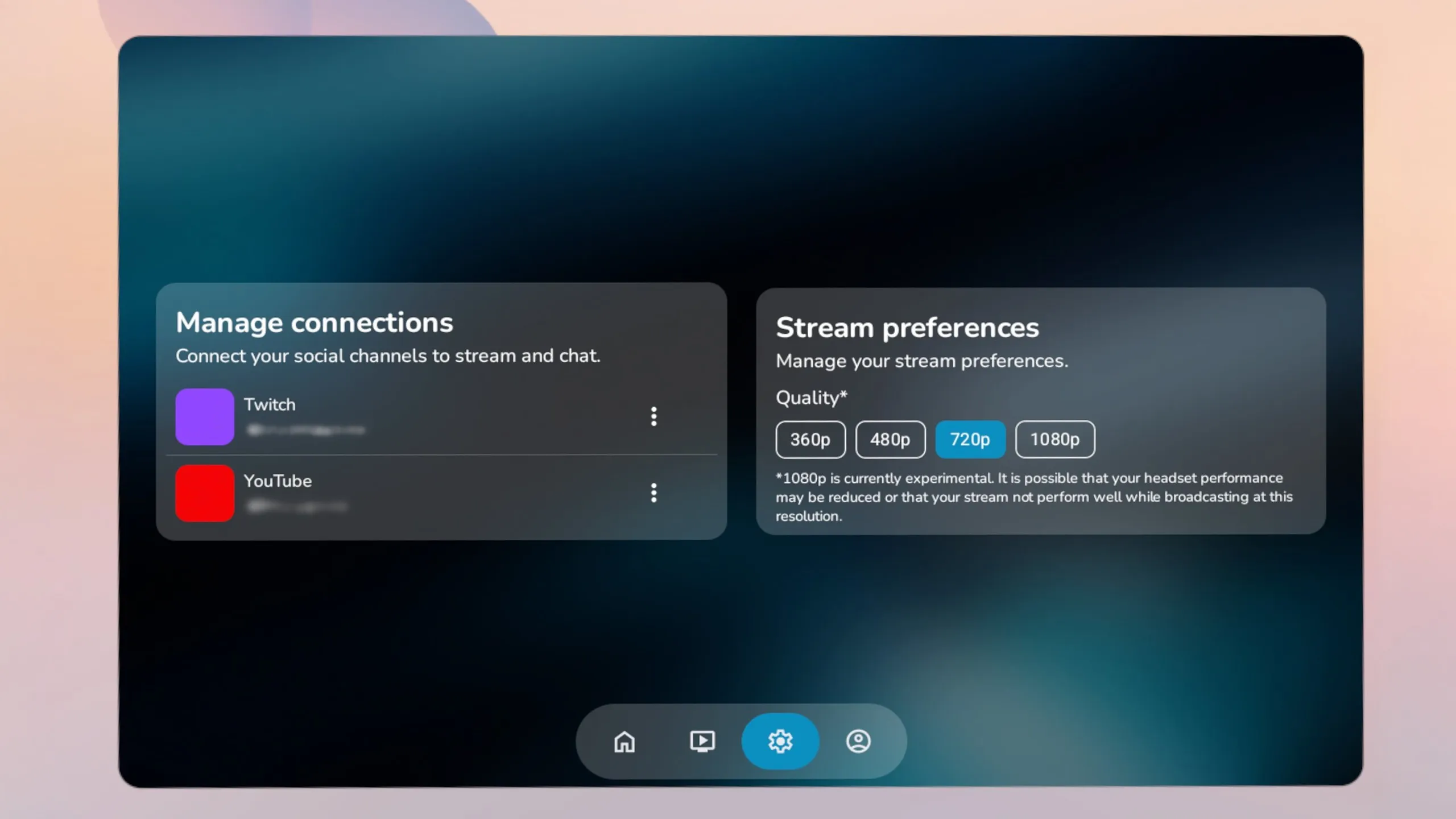Image resolution: width=1456 pixels, height=819 pixels.
Task: Click the YouTube connection label
Action: click(x=278, y=481)
